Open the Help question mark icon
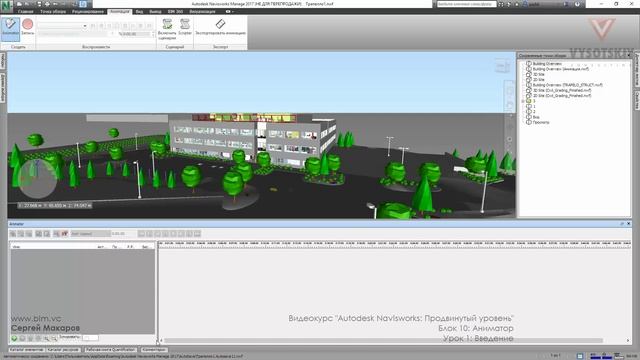The height and width of the screenshot is (360, 640). point(577,4)
